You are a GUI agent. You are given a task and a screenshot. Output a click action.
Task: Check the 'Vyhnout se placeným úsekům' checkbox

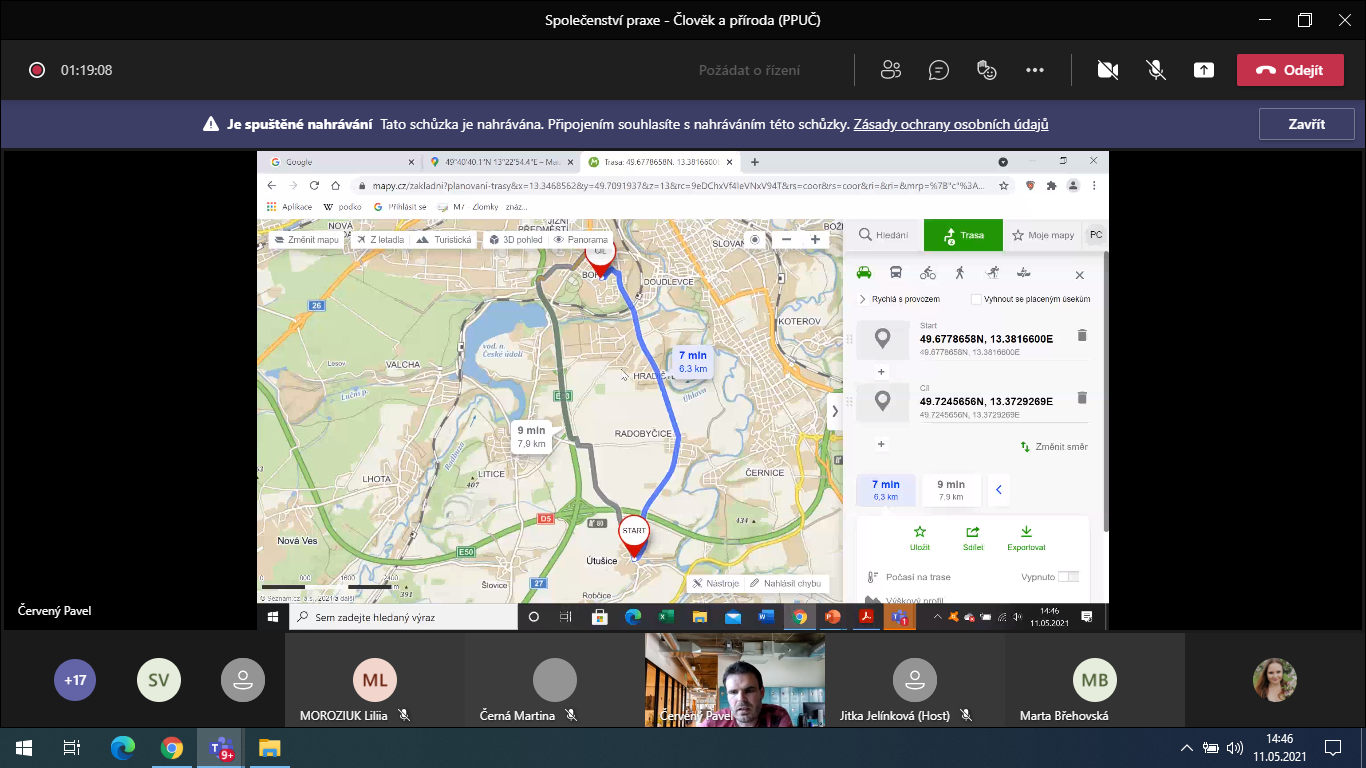pyautogui.click(x=976, y=299)
